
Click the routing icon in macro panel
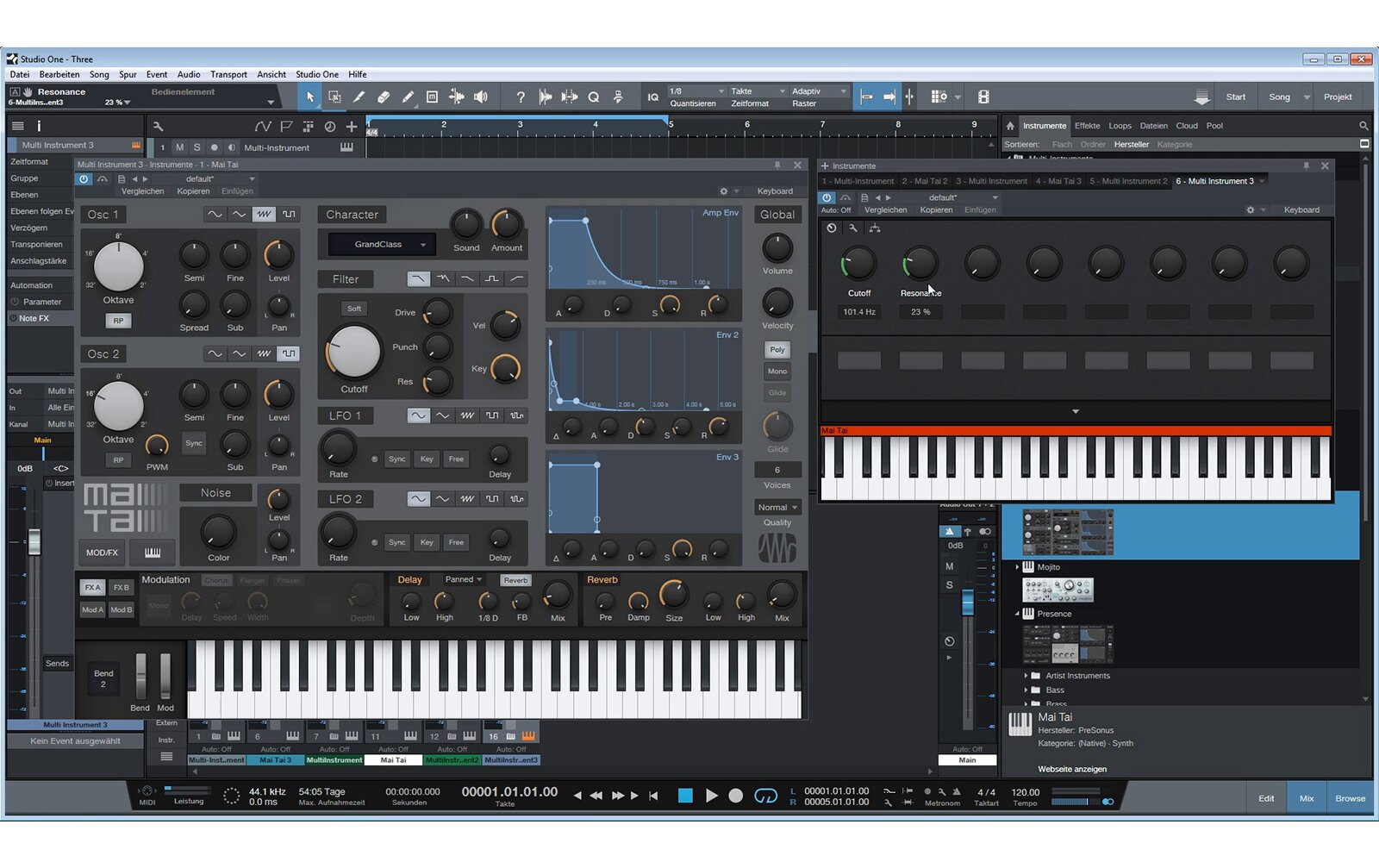coord(875,228)
